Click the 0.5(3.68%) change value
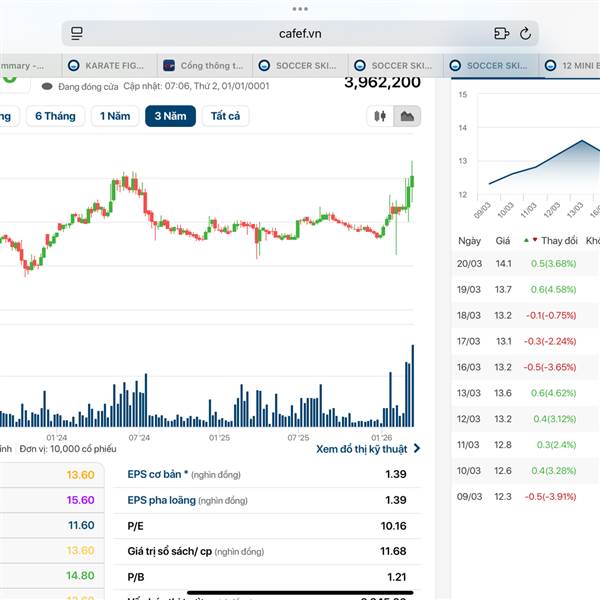The image size is (600, 600). tap(553, 264)
